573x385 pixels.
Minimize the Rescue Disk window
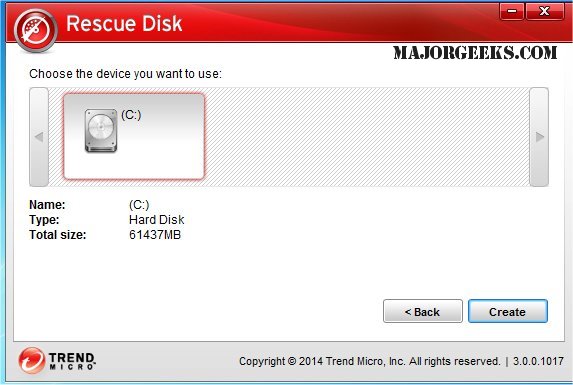[512, 11]
